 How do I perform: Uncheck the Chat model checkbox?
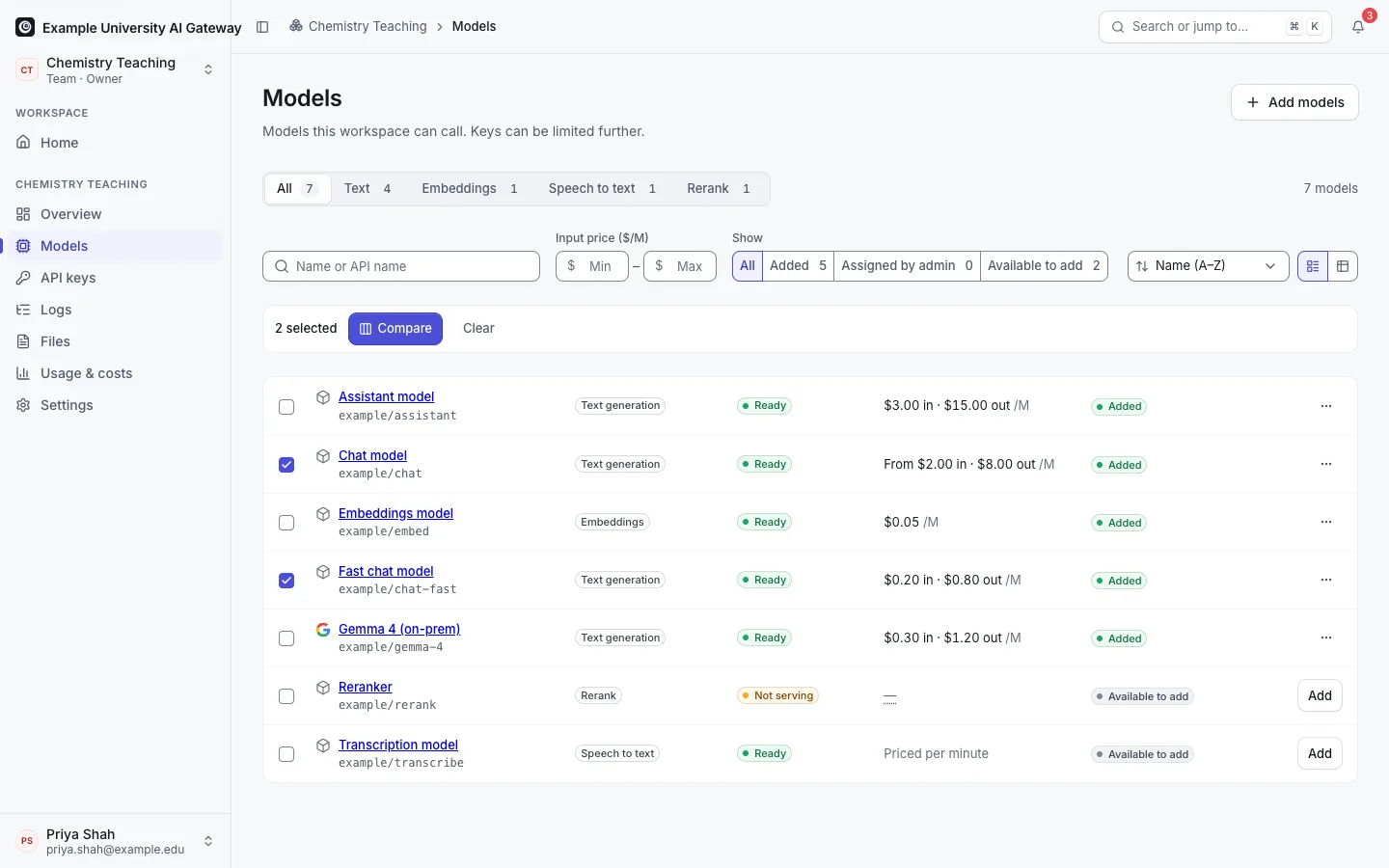[286, 465]
